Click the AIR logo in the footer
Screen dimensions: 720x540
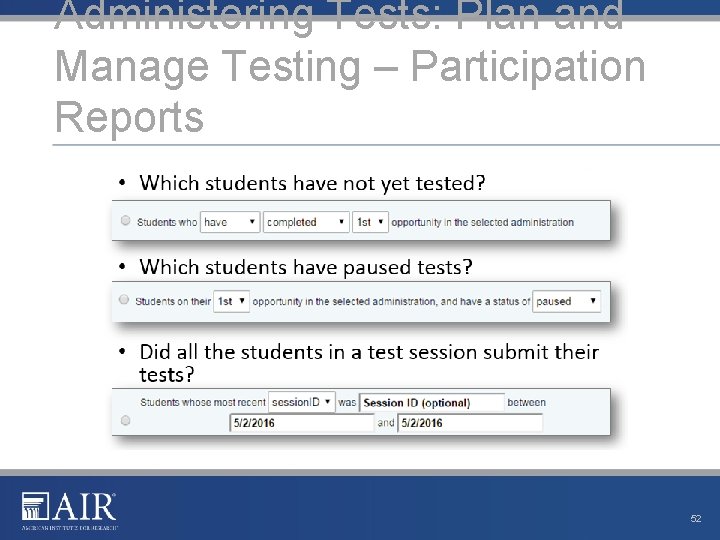click(x=69, y=510)
